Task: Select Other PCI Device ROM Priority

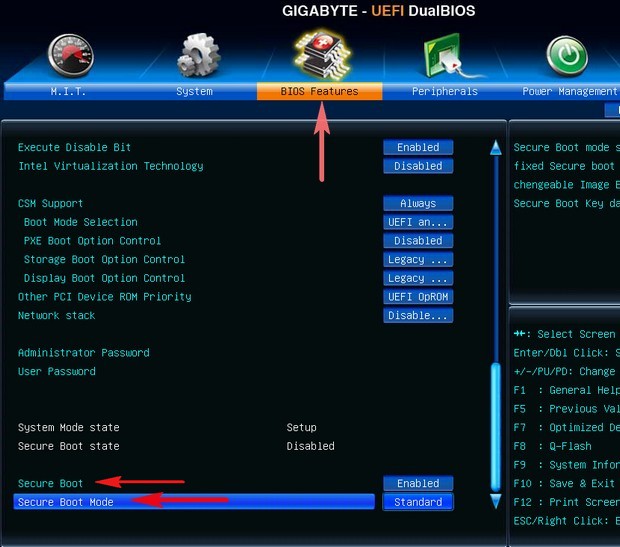Action: point(104,297)
